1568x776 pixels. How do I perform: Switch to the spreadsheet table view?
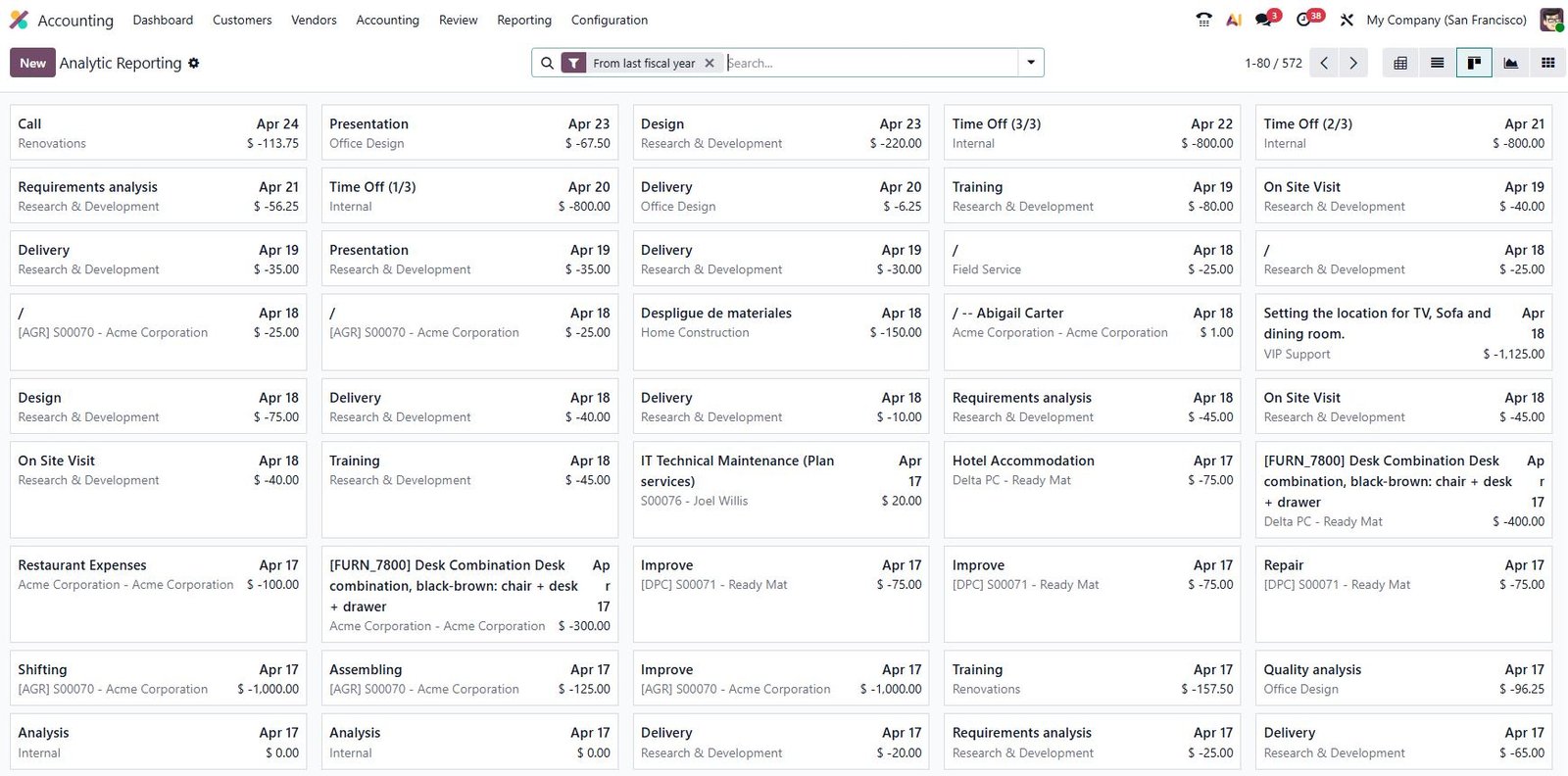coord(1400,63)
